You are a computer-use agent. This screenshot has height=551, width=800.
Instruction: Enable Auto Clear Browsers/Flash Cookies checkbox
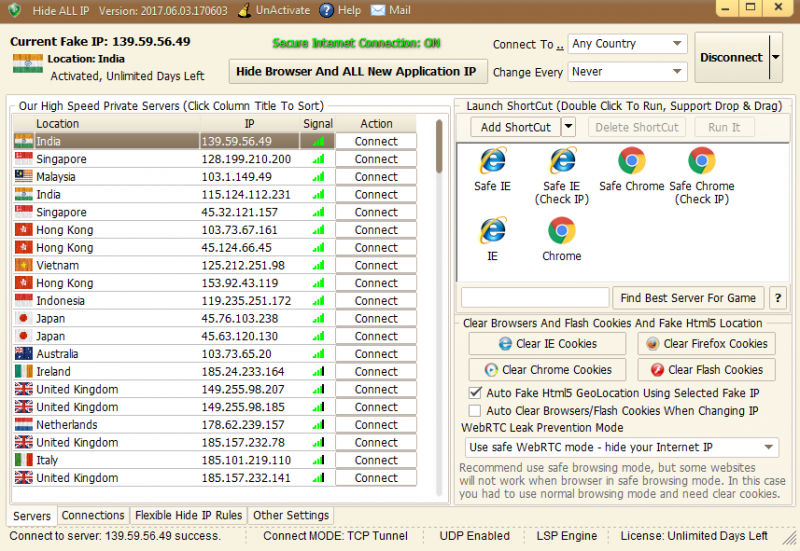coord(475,411)
